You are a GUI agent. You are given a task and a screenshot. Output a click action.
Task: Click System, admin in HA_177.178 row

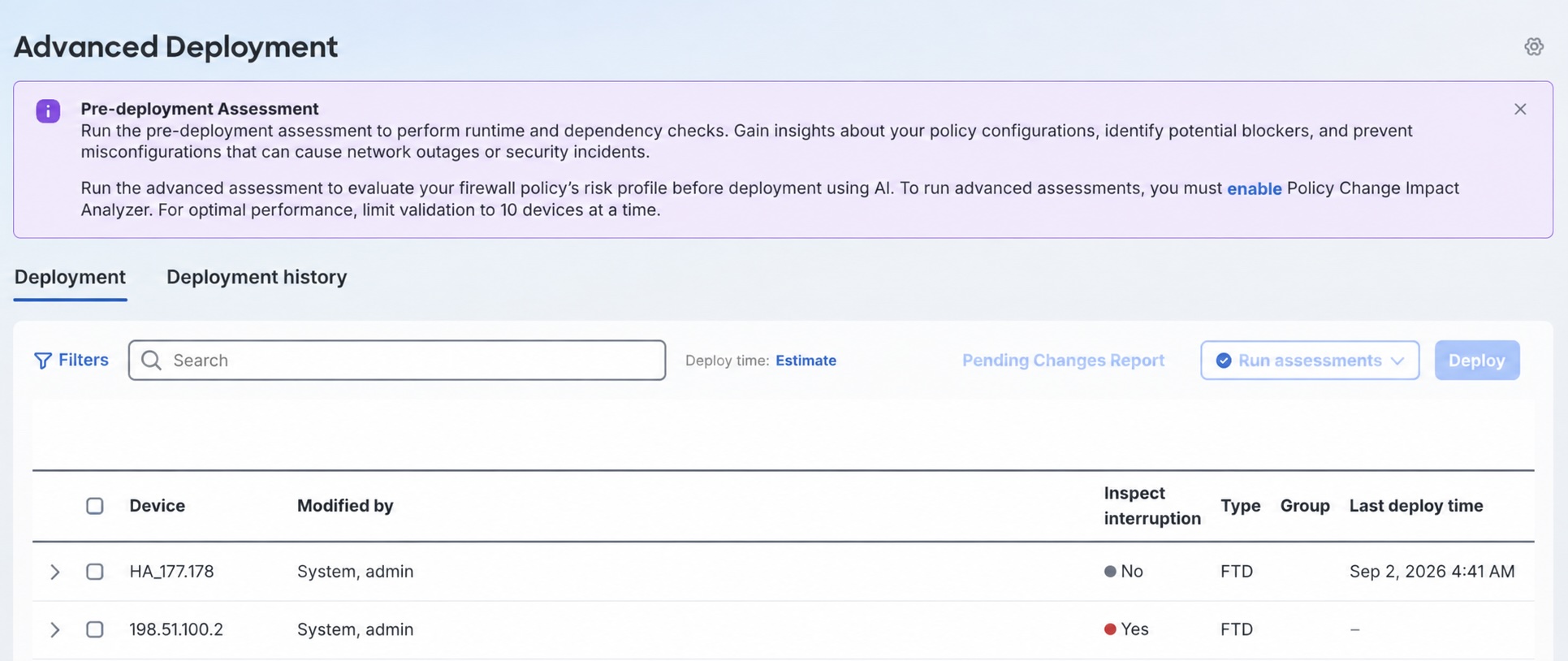pyautogui.click(x=355, y=572)
